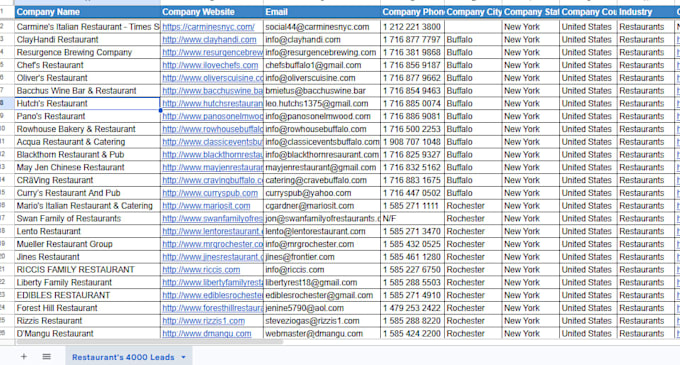Select the horizontal scrollbar thumb
680x365 pixels.
coord(150,342)
